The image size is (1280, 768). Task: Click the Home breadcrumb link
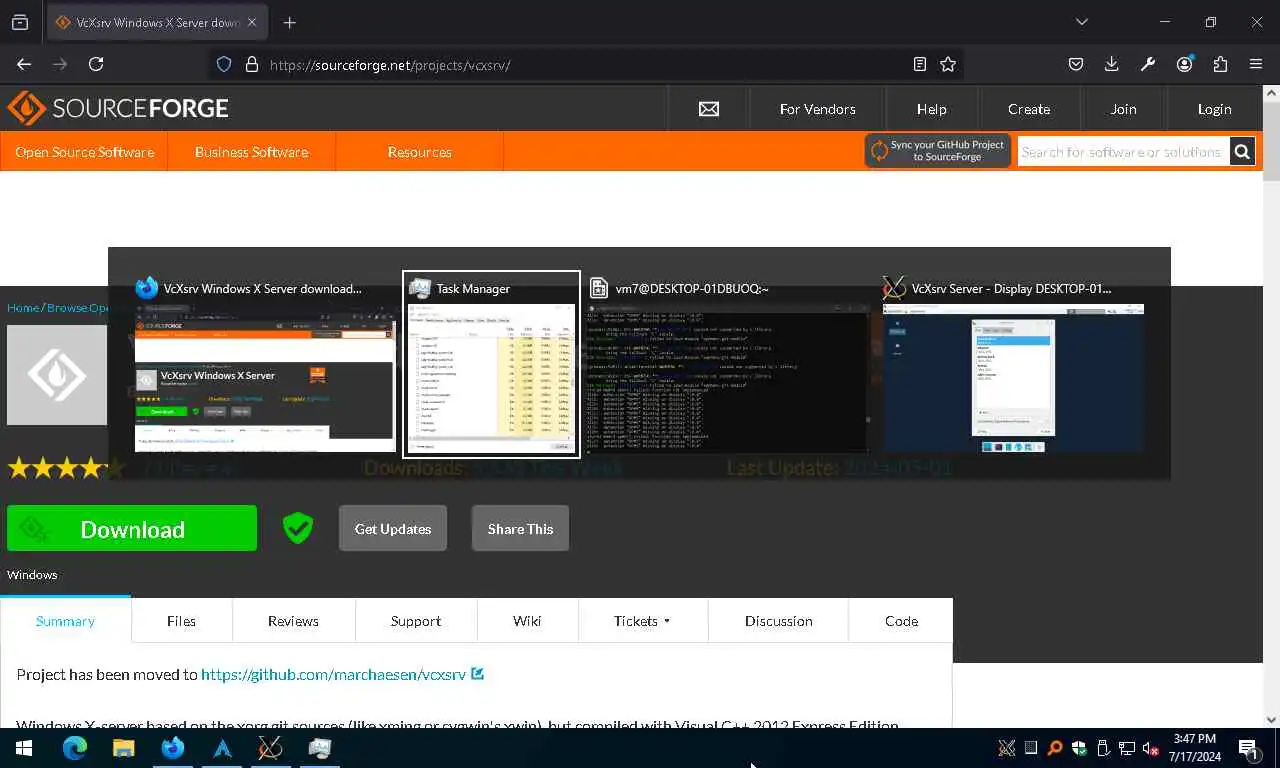coord(23,307)
